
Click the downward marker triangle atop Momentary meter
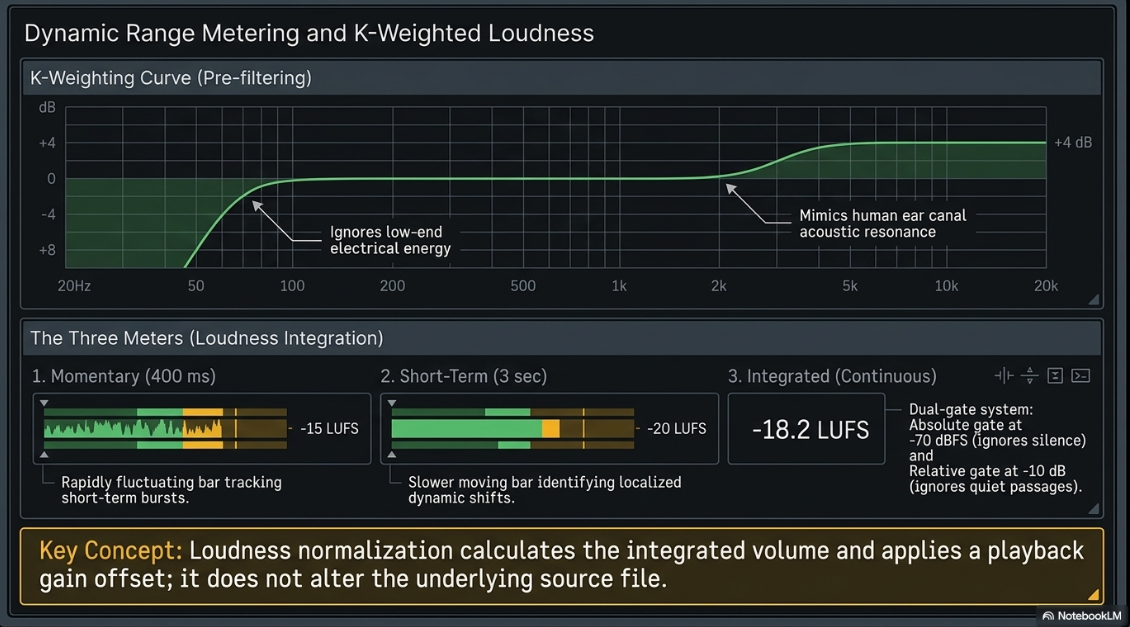44,403
